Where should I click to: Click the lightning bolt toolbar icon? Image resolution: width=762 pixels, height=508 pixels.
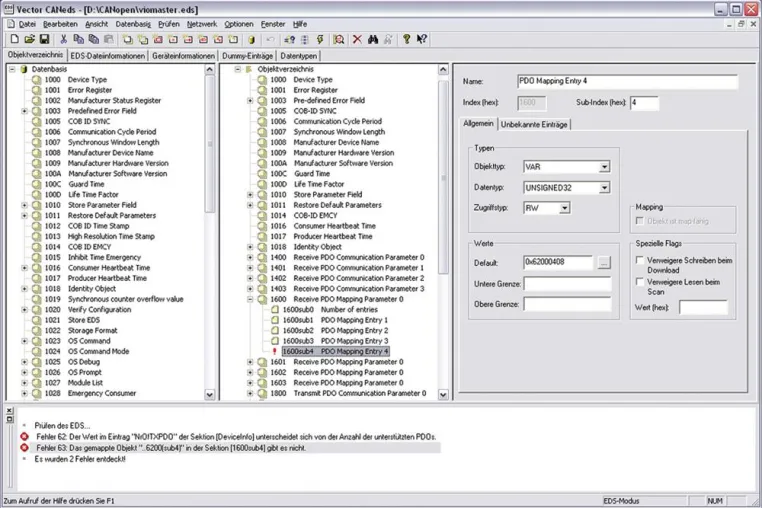(320, 39)
